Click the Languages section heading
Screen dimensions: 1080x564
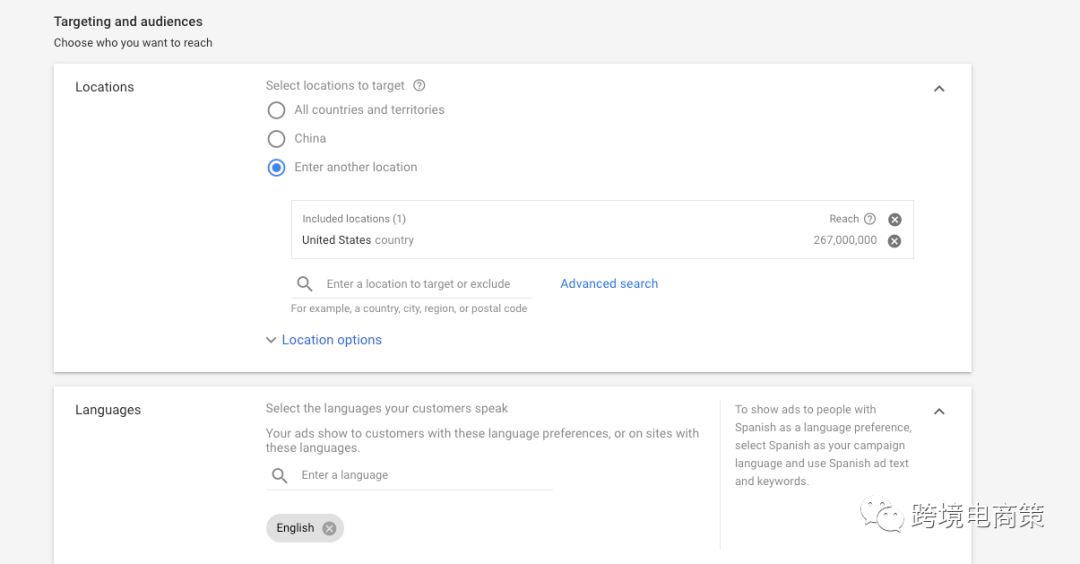pos(108,410)
